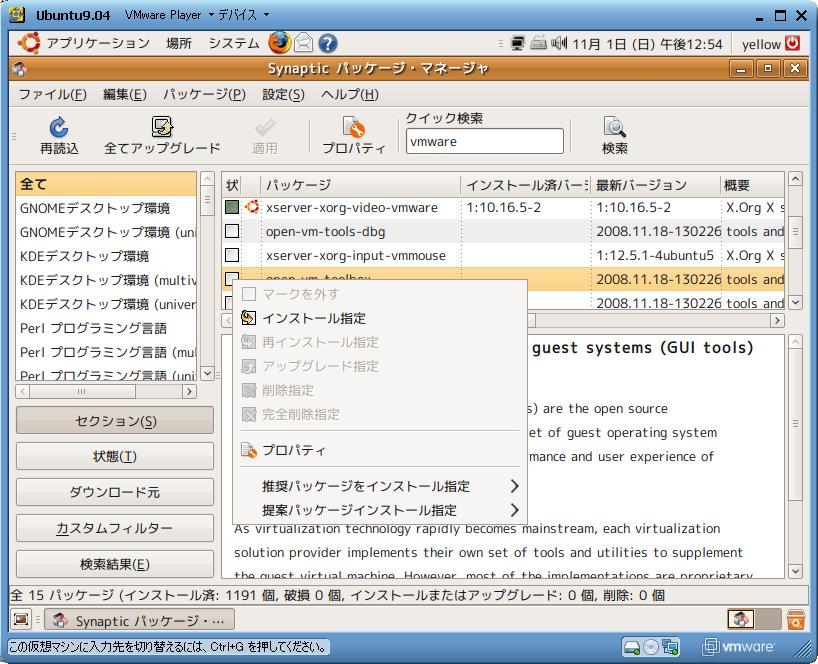Open the デバイス (Devices) dropdown menu
818x664 pixels.
point(243,15)
